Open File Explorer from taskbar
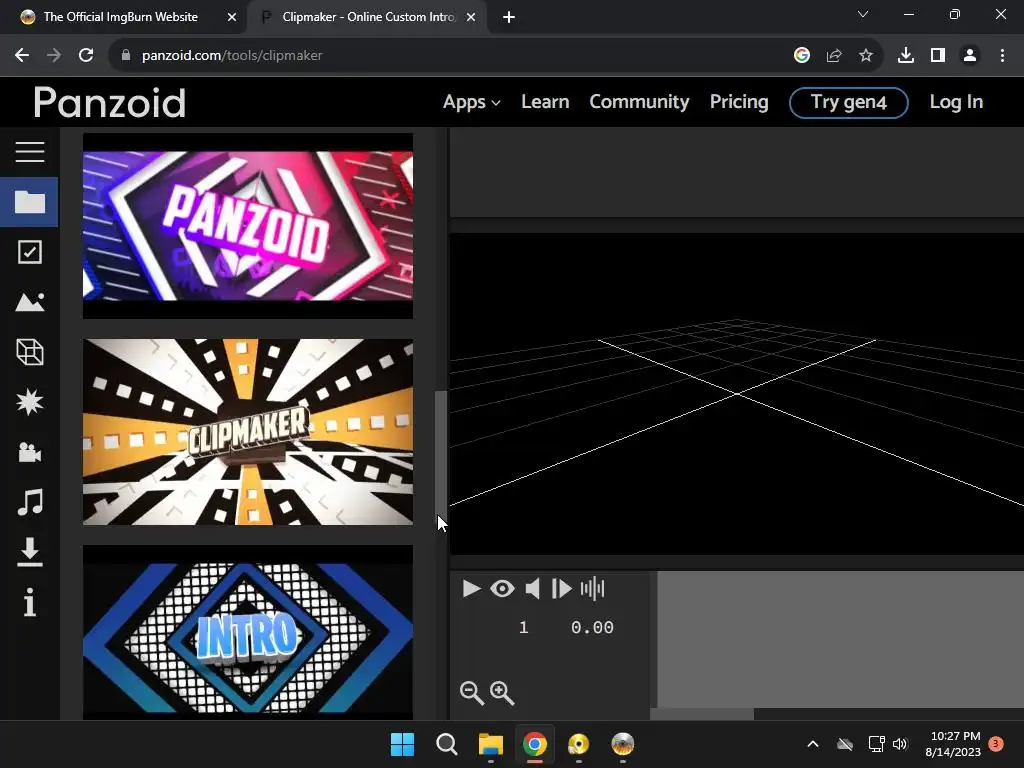The height and width of the screenshot is (768, 1024). point(490,744)
